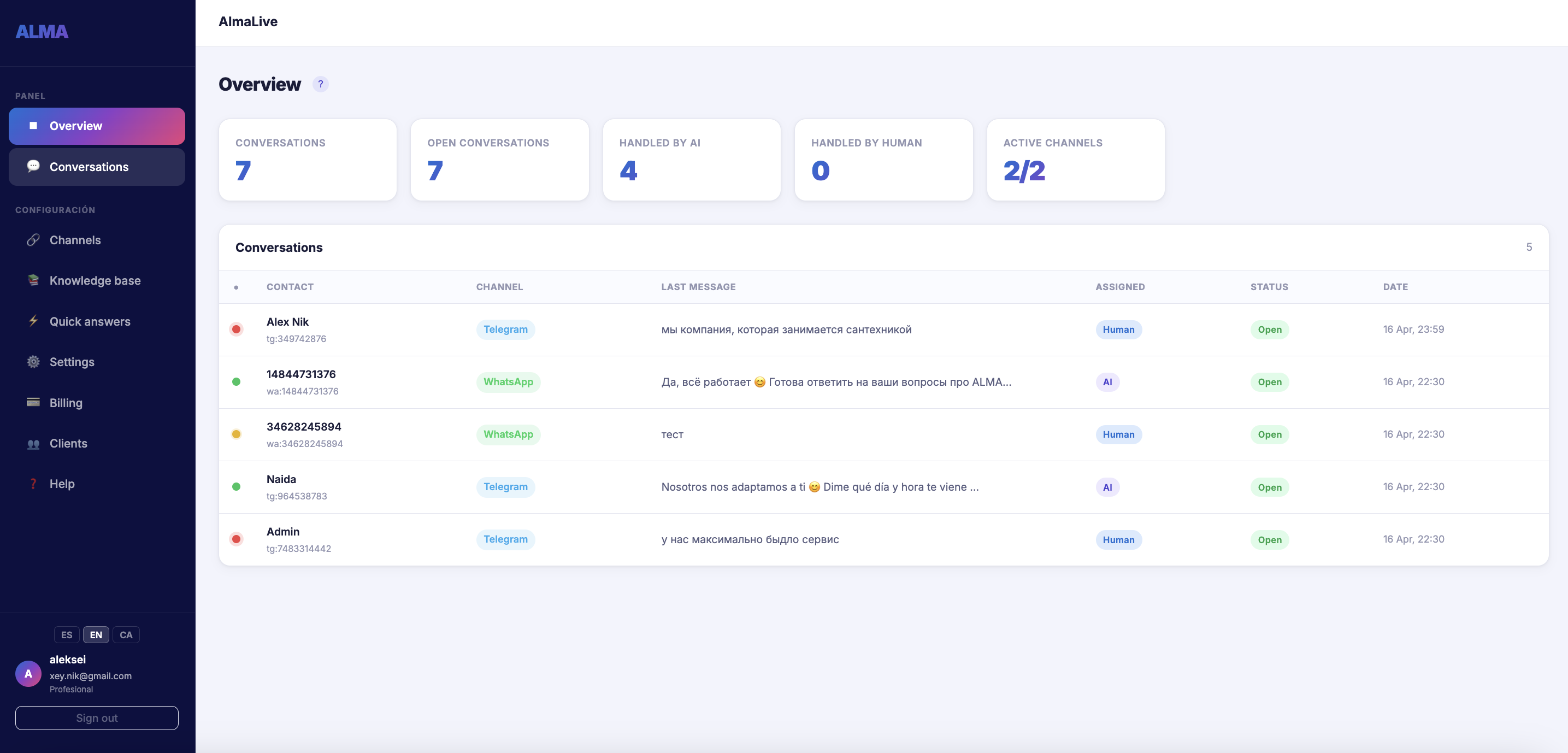
Task: Click the Settings gear icon
Action: tap(33, 362)
